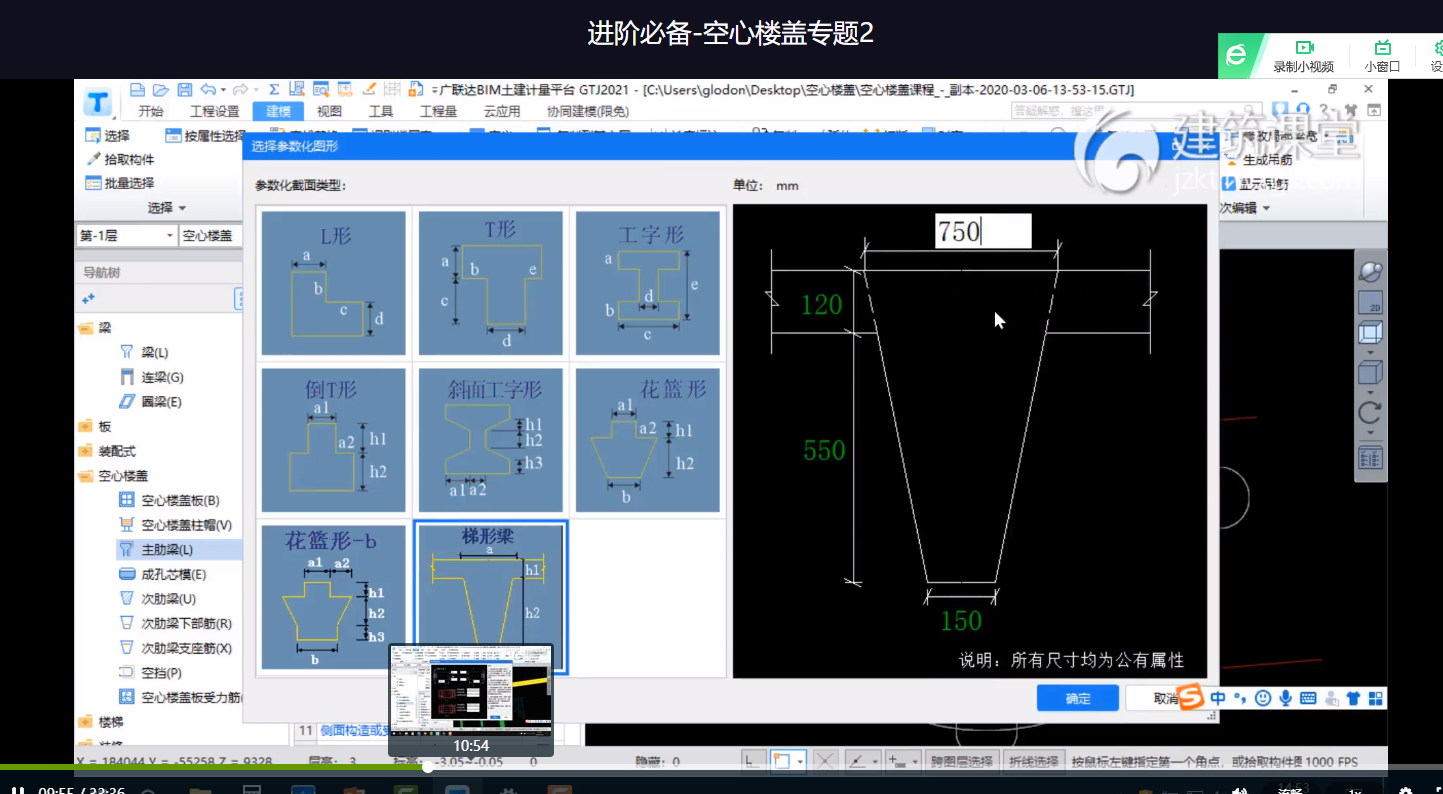The height and width of the screenshot is (794, 1443).
Task: Select 次肋梁支座筋(X) in navigation tree
Action: click(175, 648)
